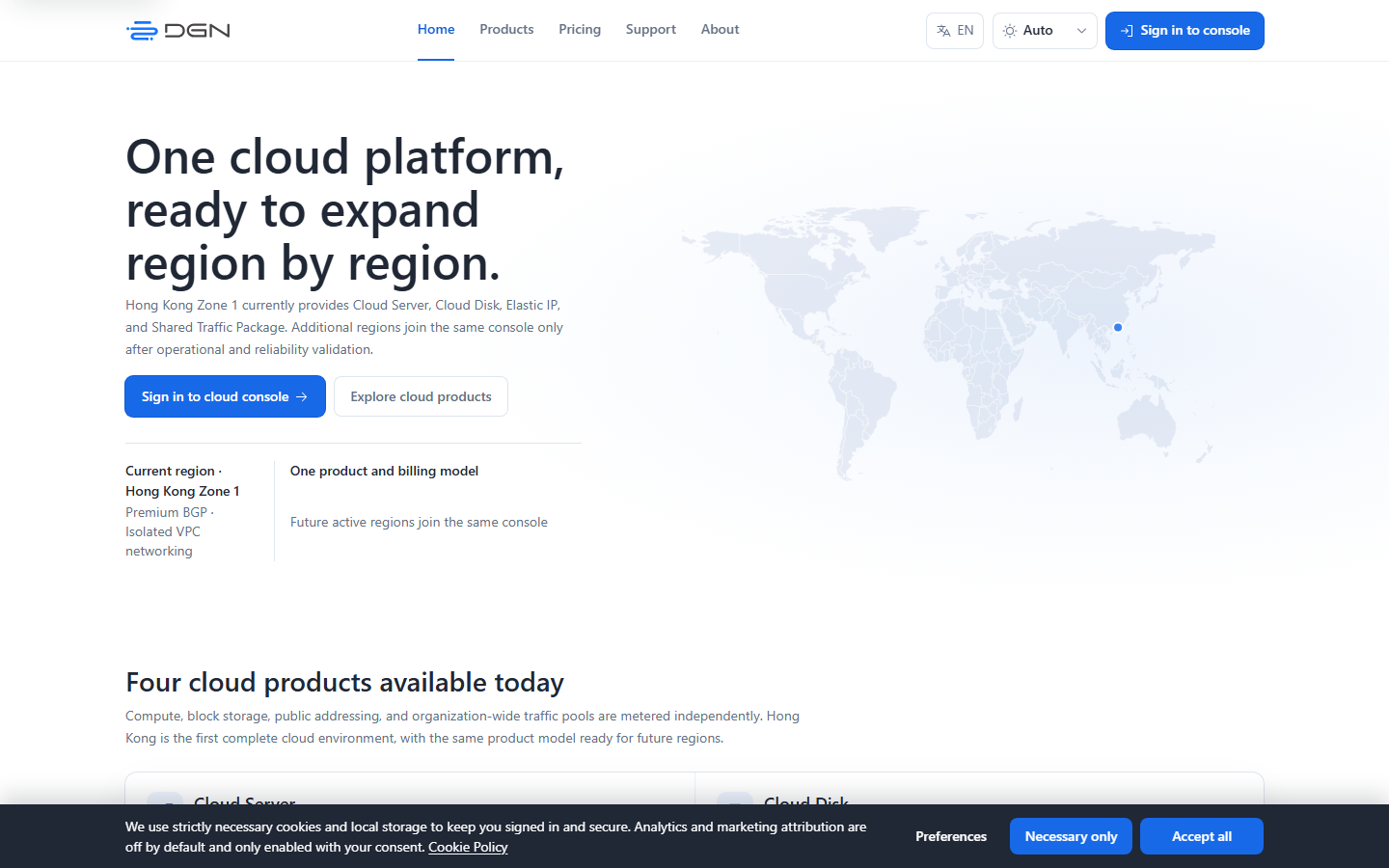The image size is (1389, 868).
Task: Click the Hong Kong dot on world map
Action: click(x=1118, y=327)
